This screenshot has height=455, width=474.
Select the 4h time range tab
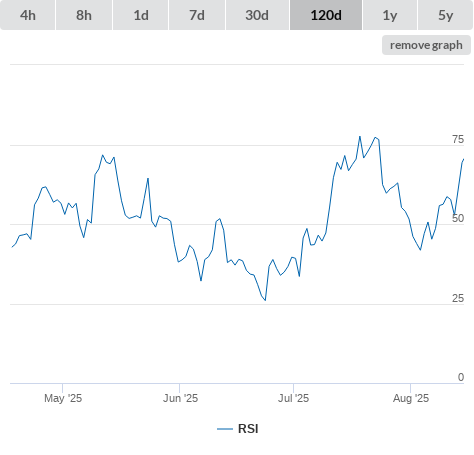28,15
